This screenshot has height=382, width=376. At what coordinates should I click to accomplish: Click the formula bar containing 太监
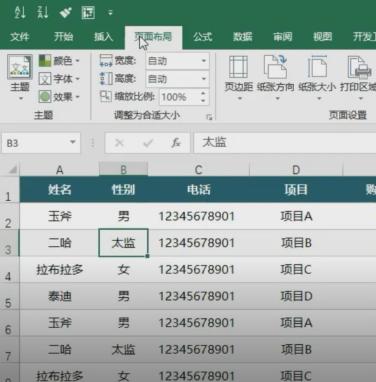(285, 143)
